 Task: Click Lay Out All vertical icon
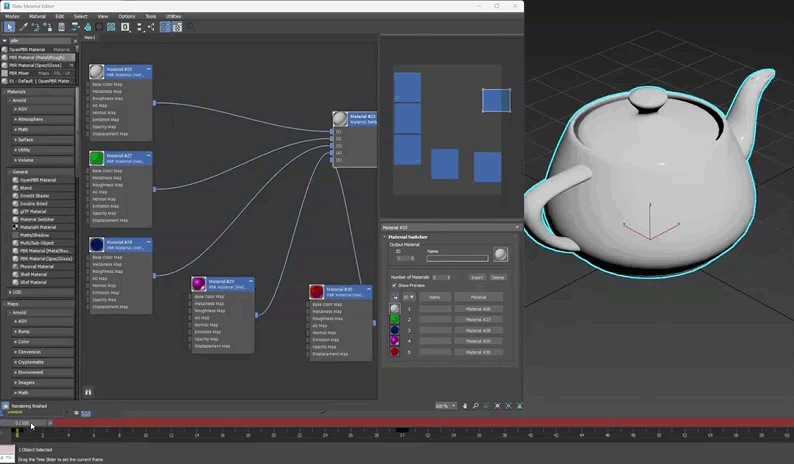click(140, 27)
